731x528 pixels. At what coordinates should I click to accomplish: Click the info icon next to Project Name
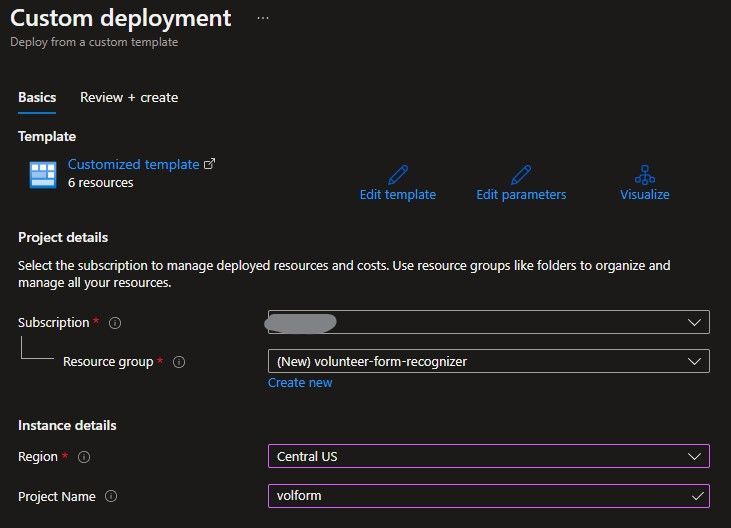point(110,496)
